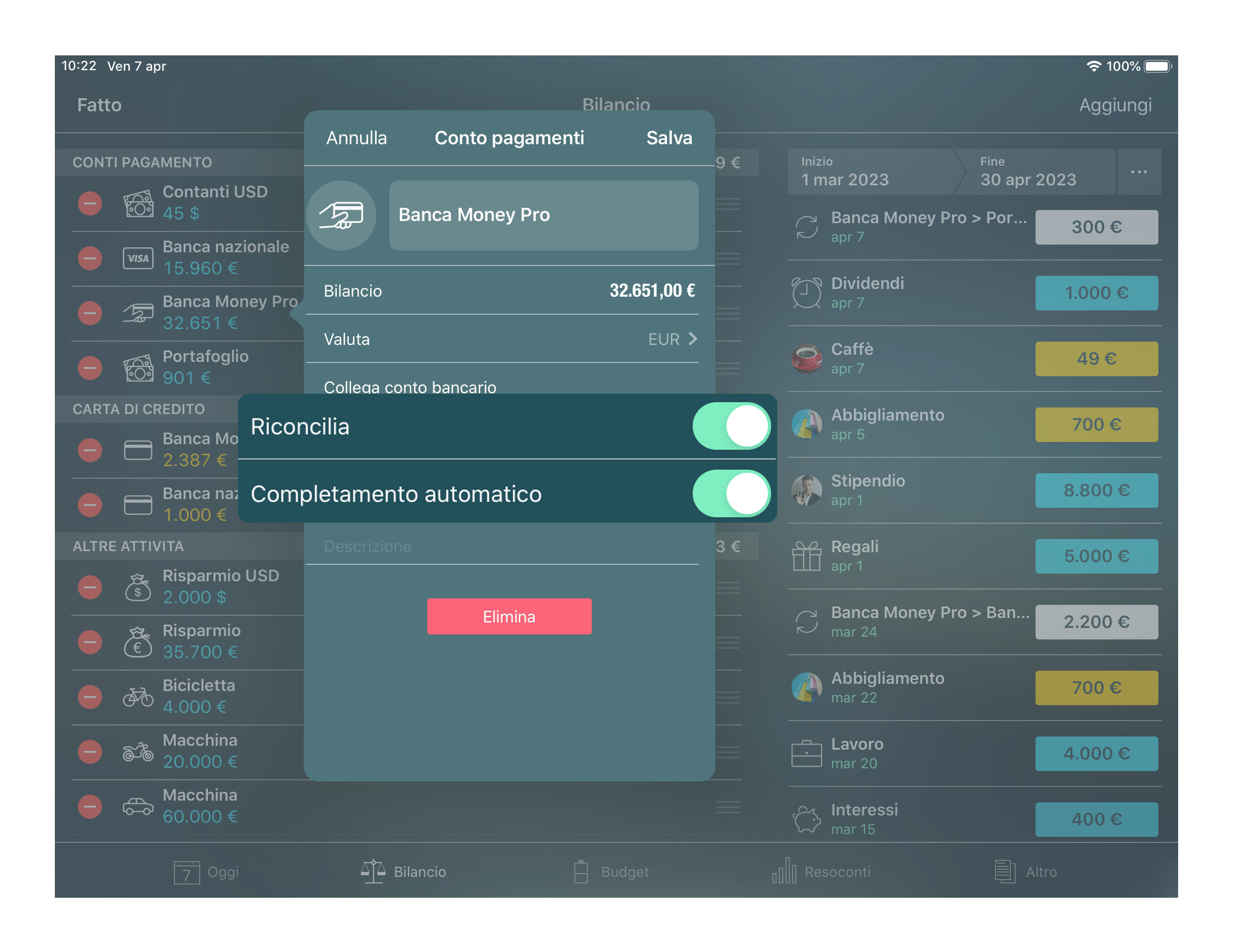Disable the Riconcilia toggle

pos(732,426)
